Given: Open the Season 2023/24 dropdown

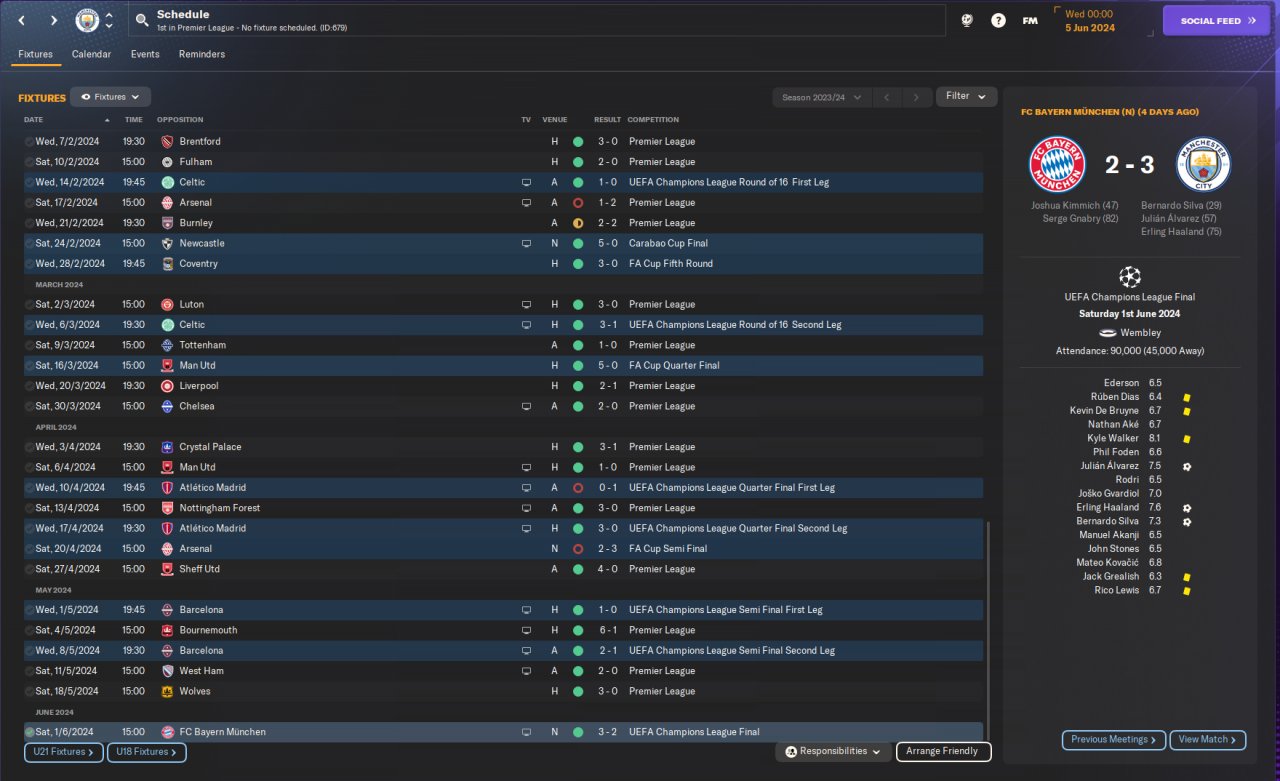Looking at the screenshot, I should pyautogui.click(x=821, y=97).
